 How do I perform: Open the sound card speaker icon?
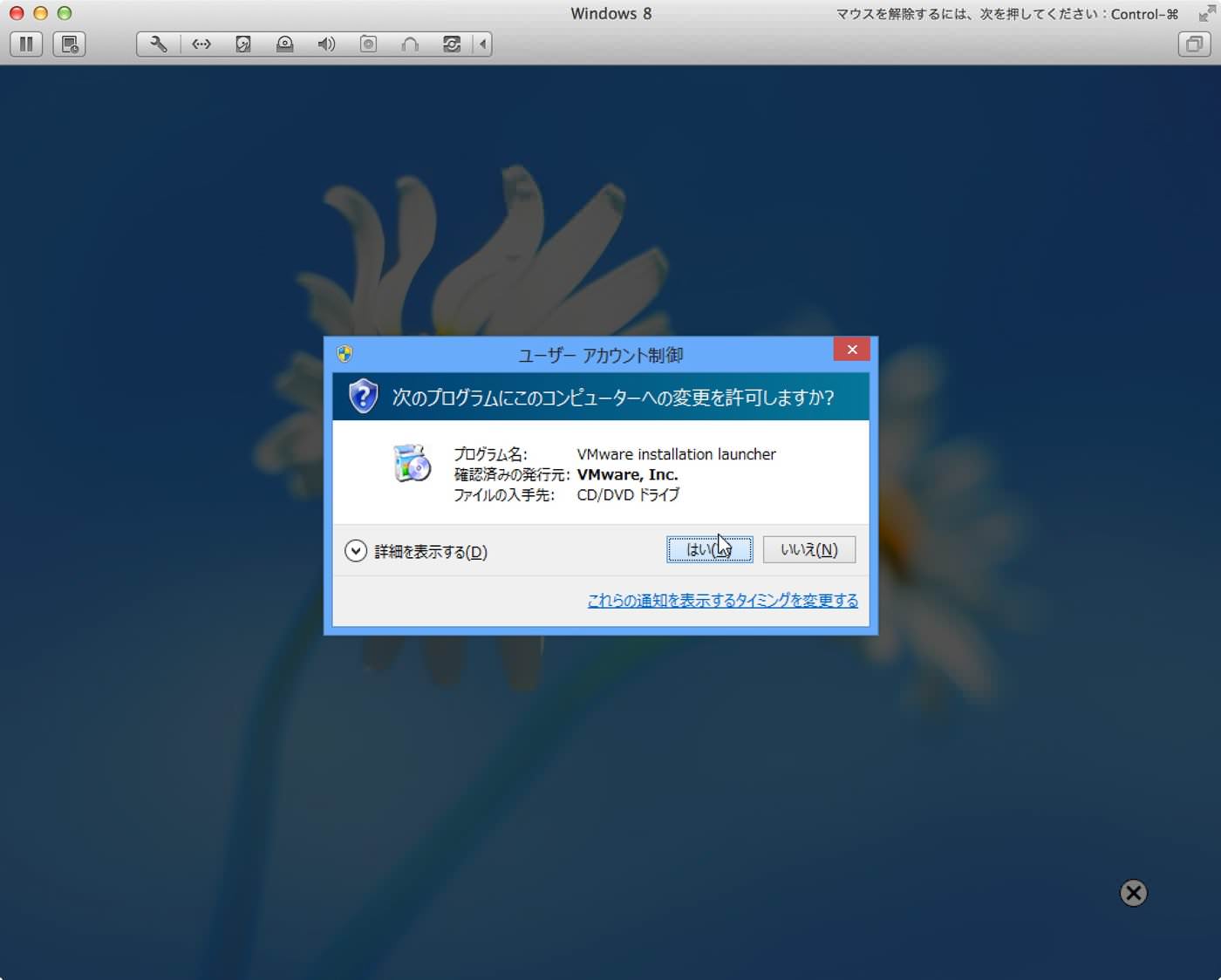click(326, 44)
